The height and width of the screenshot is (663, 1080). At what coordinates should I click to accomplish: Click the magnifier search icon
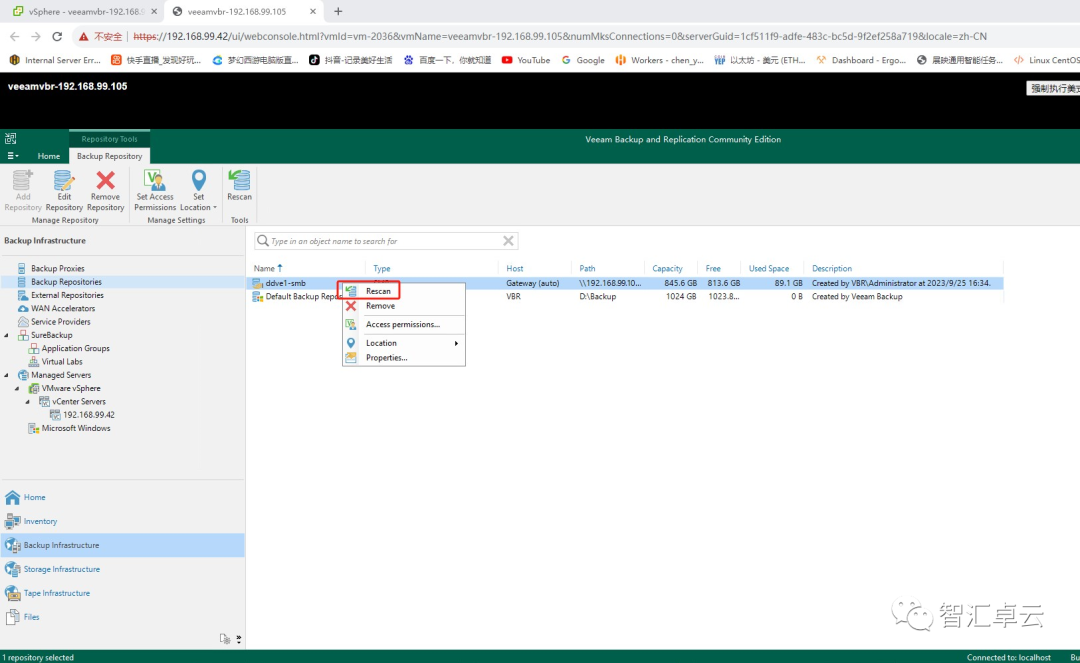[x=262, y=241]
